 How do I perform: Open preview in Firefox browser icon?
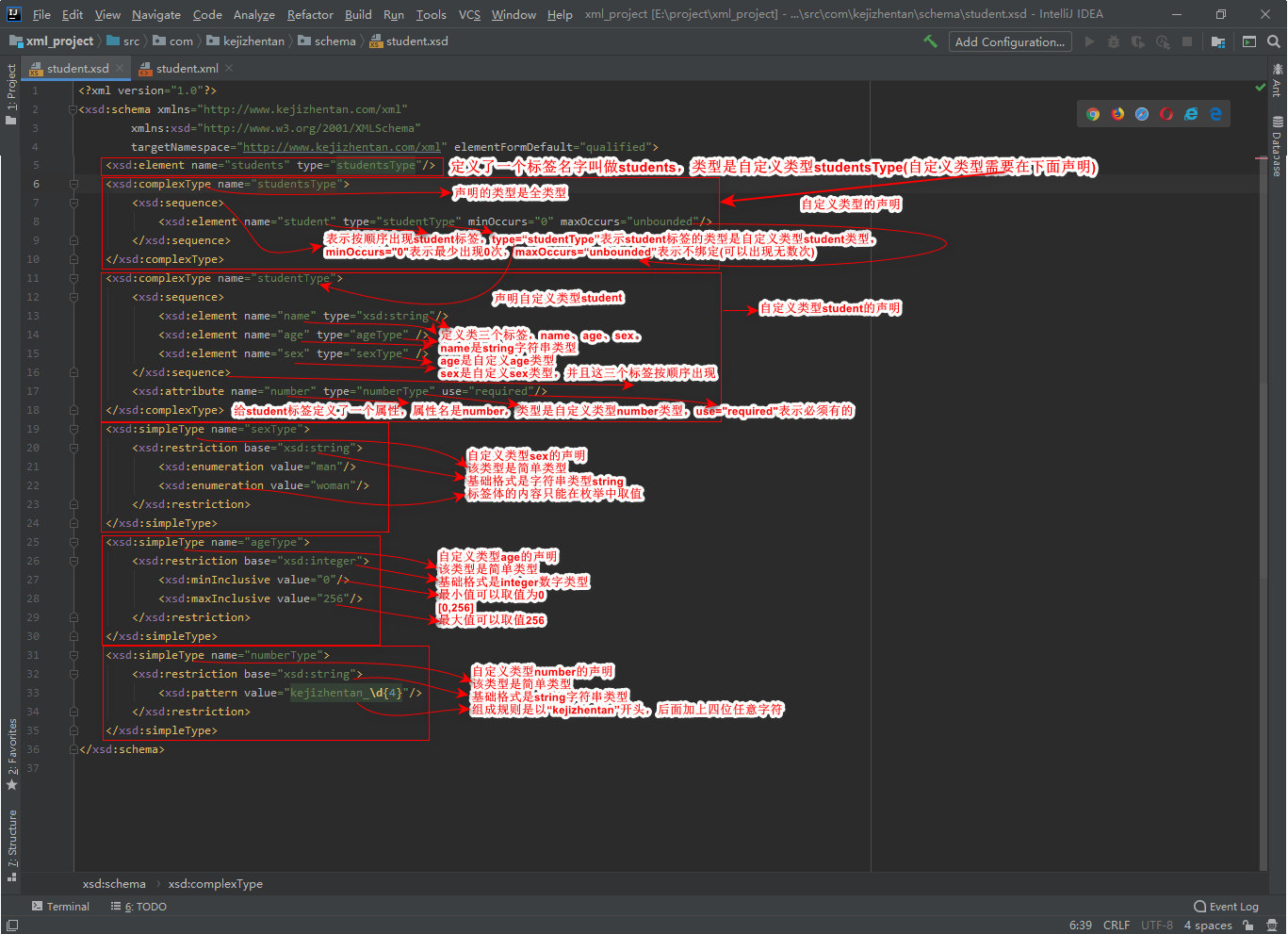(1117, 114)
